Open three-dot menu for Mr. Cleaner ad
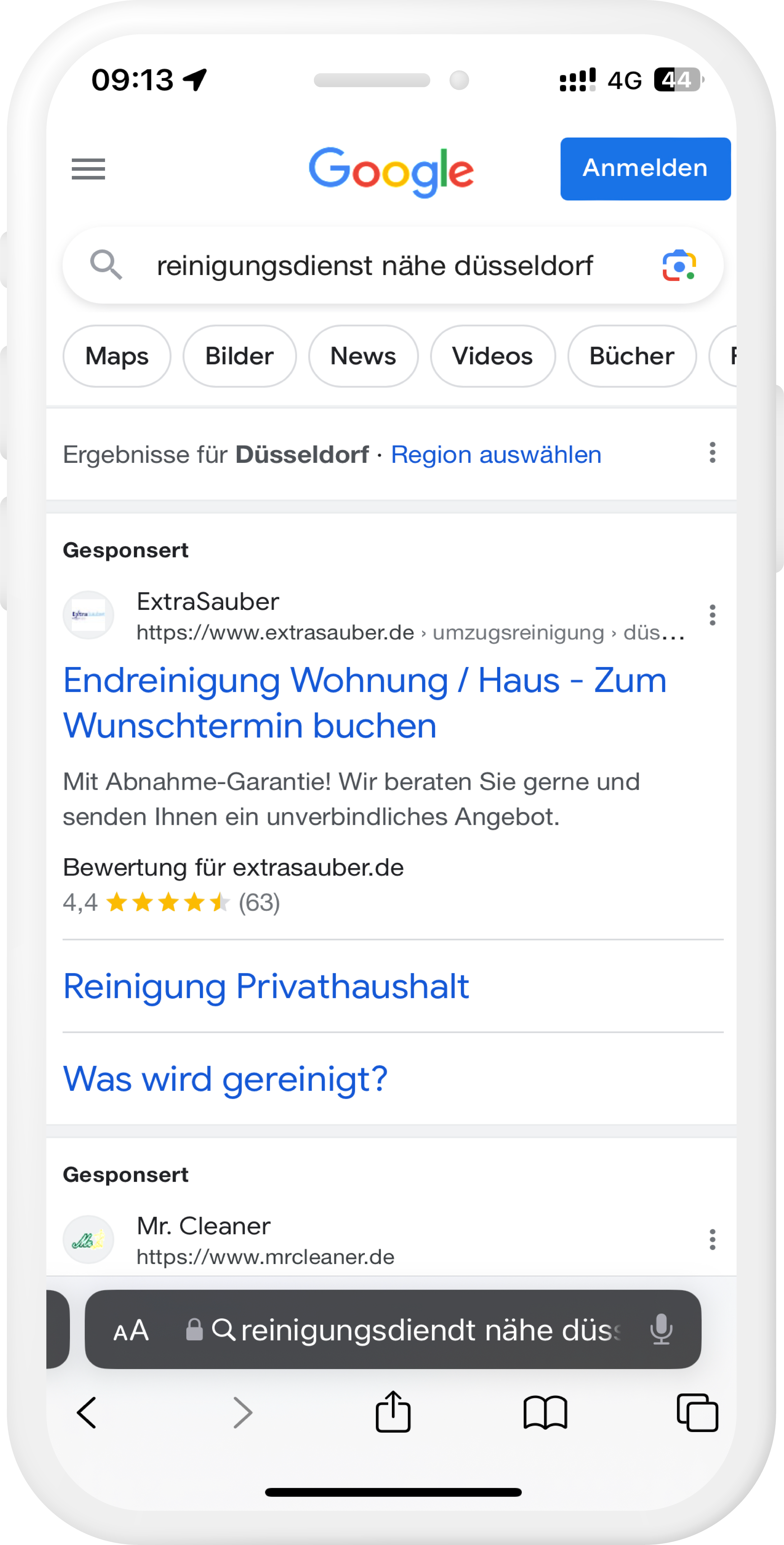784x1545 pixels. pyautogui.click(x=712, y=1240)
